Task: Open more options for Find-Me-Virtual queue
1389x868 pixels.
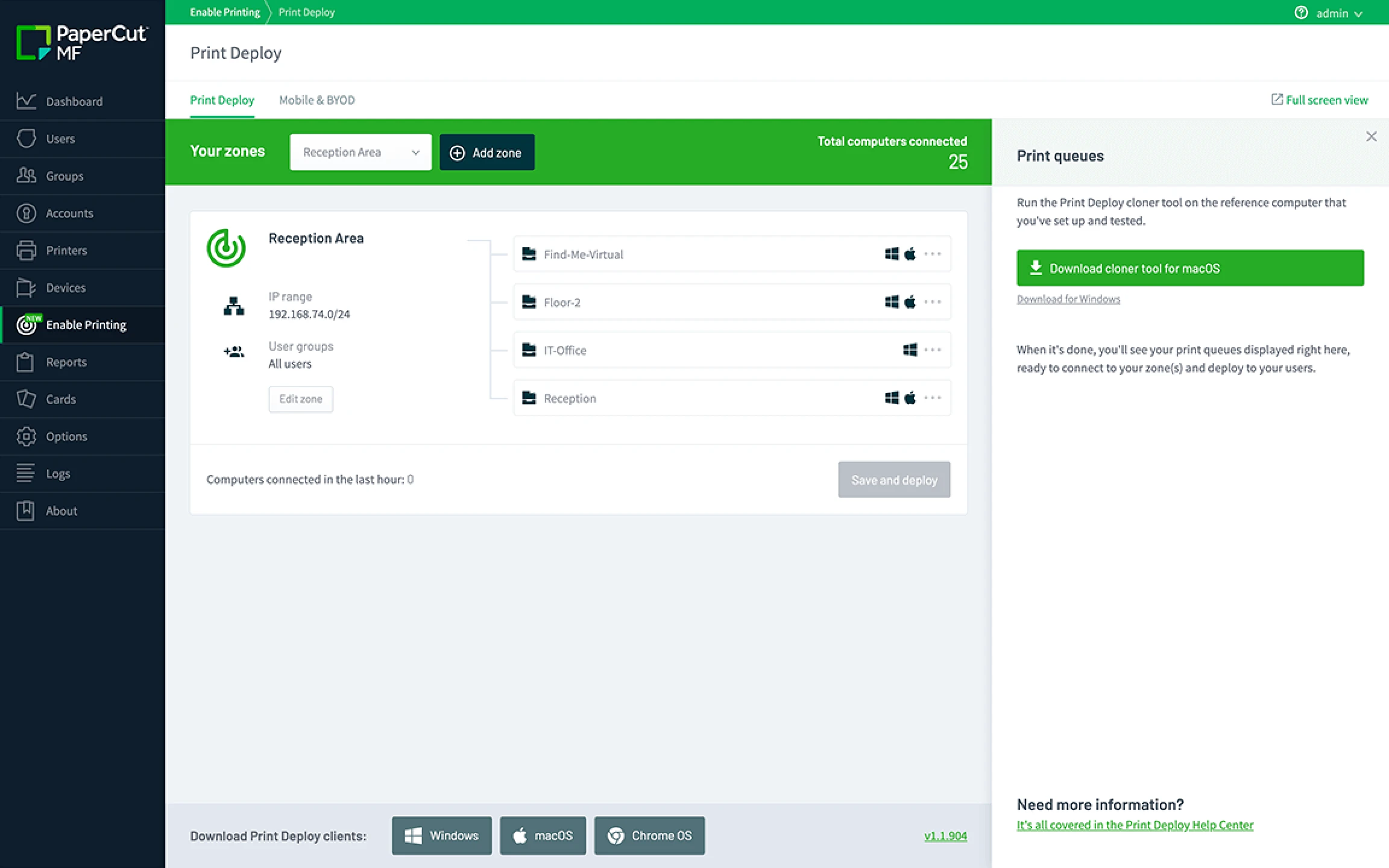Action: (932, 254)
